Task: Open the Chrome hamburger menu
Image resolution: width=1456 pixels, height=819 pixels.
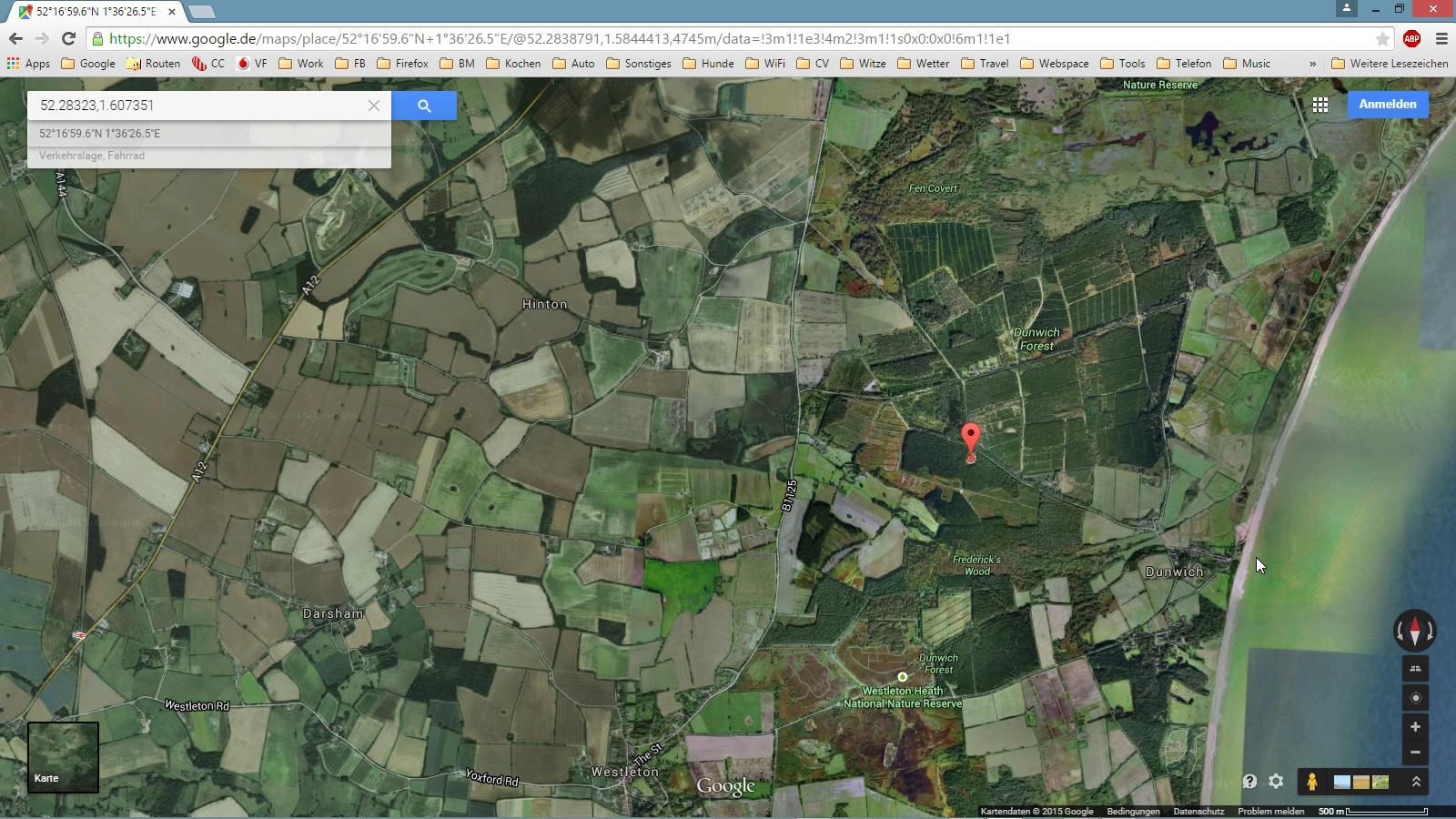Action: tap(1441, 38)
